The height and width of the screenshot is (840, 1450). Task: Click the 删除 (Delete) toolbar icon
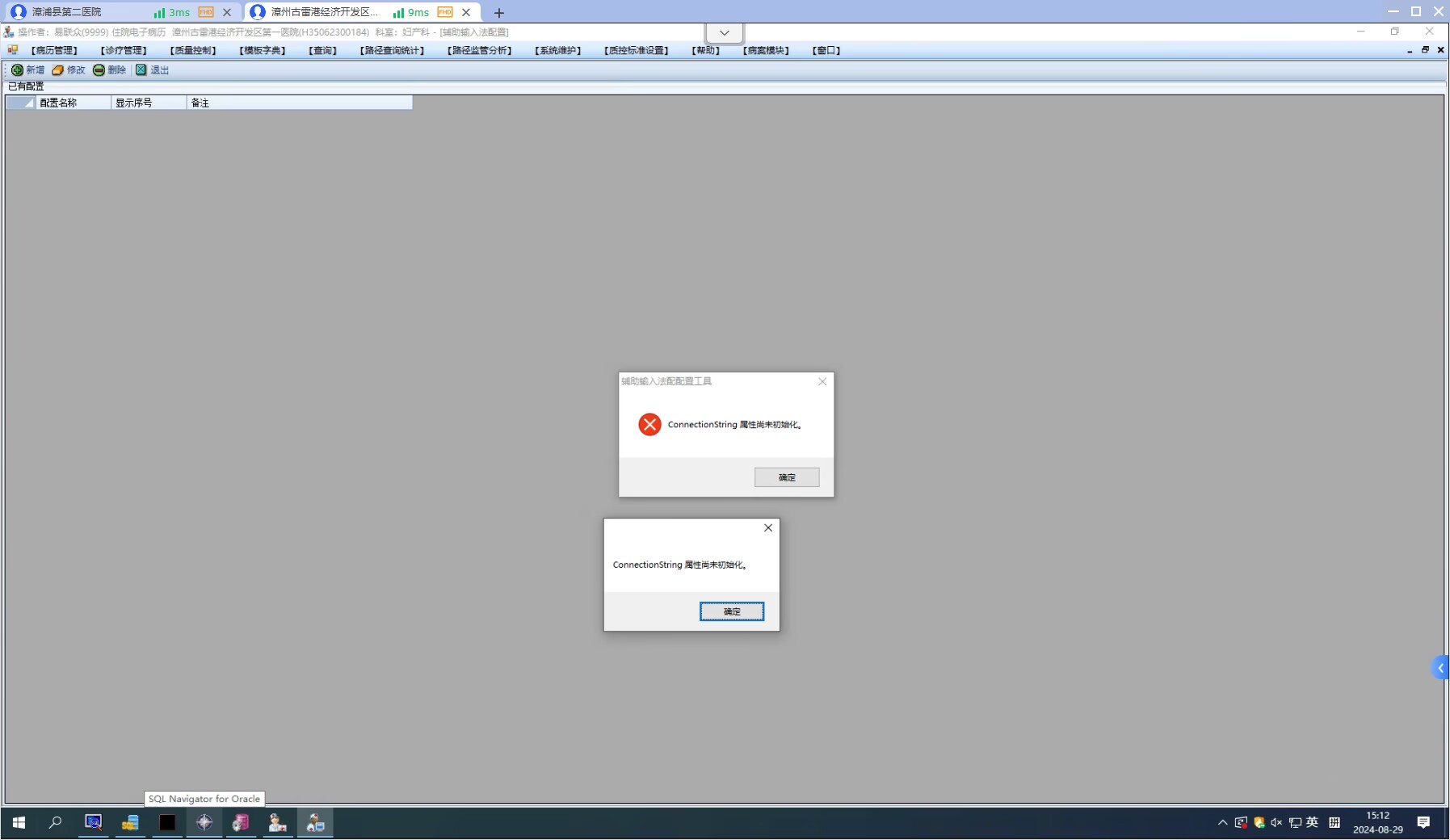(99, 70)
